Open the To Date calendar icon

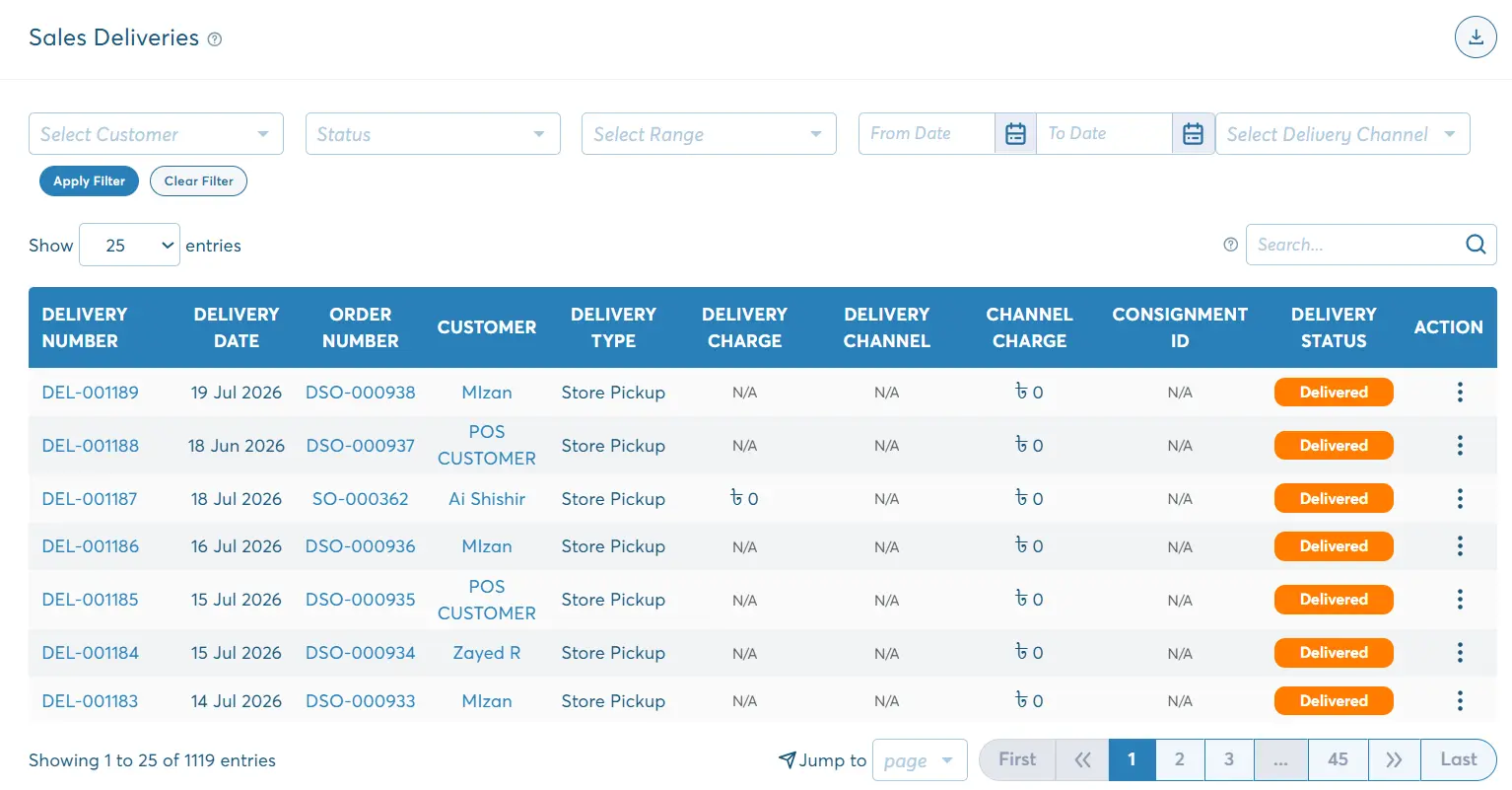coord(1193,134)
